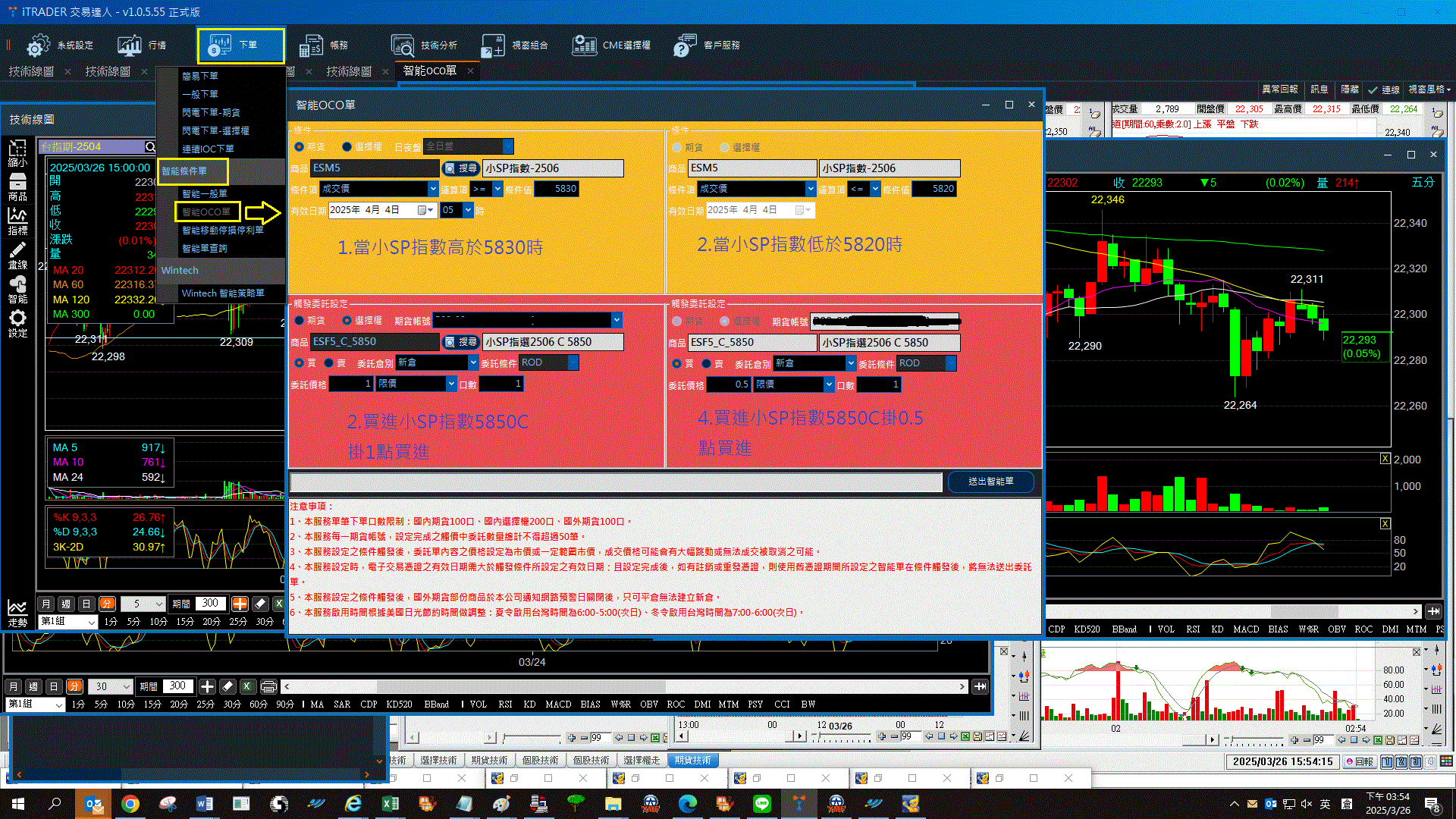Open the CME選擇權 icon
Screen dimensions: 1456x819
pos(584,45)
